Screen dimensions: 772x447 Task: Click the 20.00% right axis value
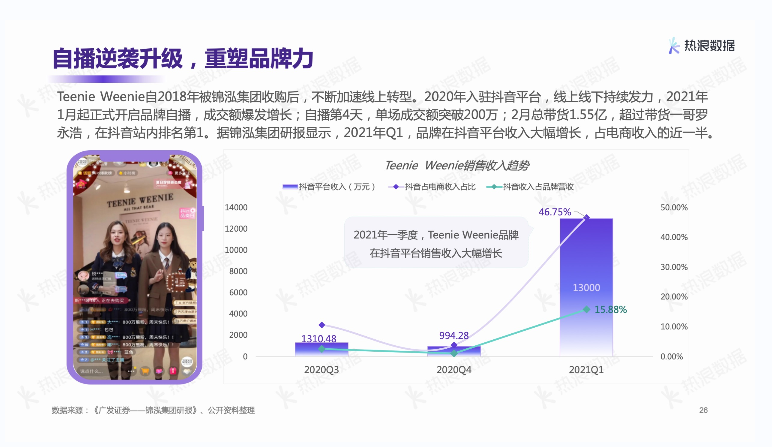pos(674,297)
